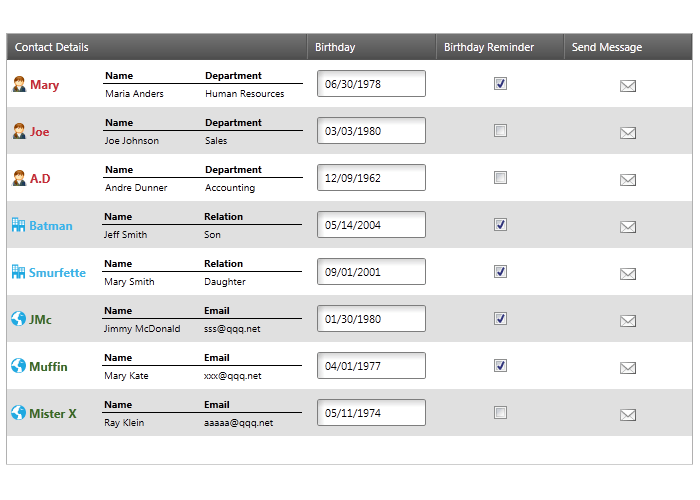
Task: Click the globe icon next to Muffin
Action: 18,366
